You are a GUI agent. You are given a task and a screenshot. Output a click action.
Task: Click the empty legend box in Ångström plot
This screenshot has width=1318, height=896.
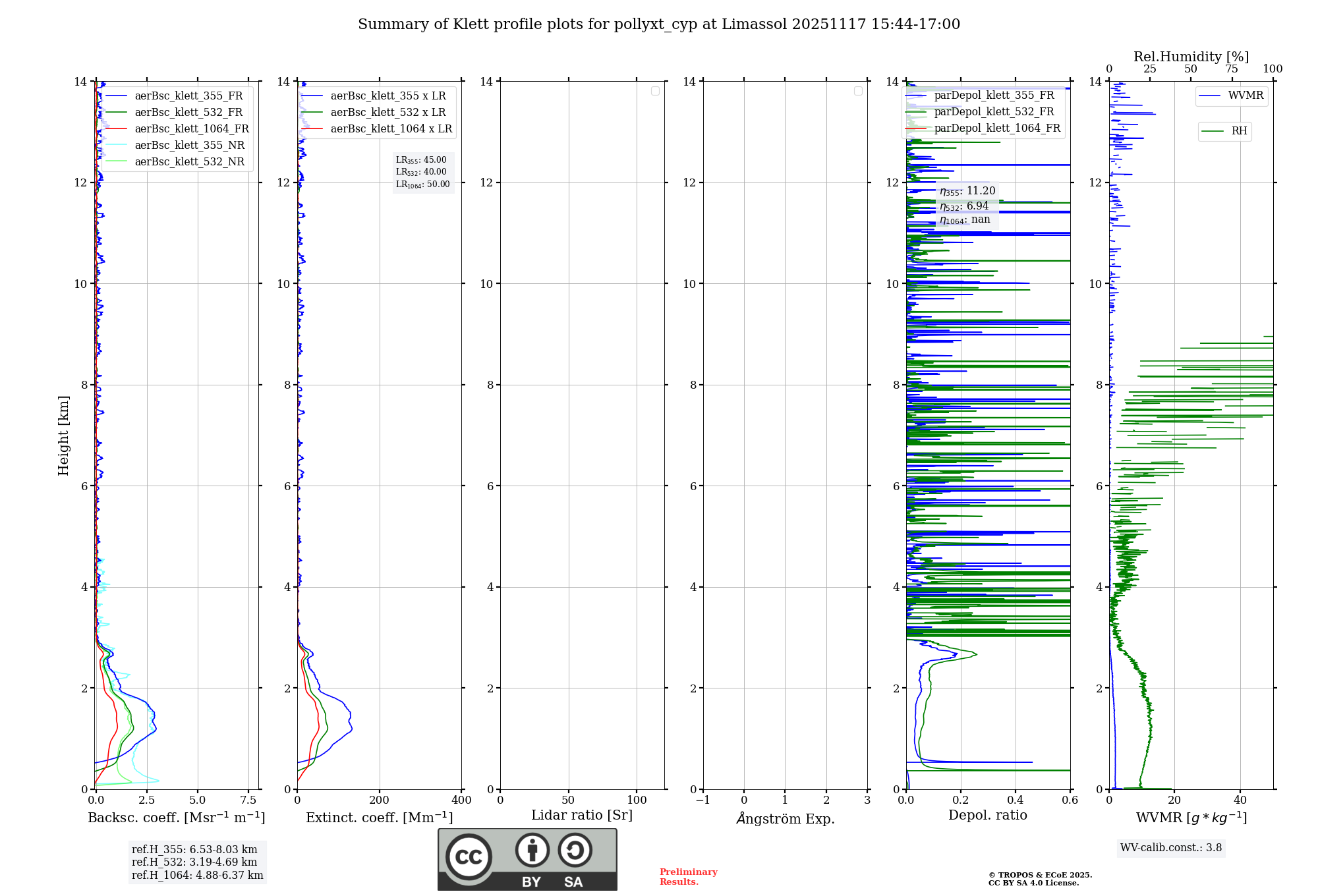tap(858, 91)
